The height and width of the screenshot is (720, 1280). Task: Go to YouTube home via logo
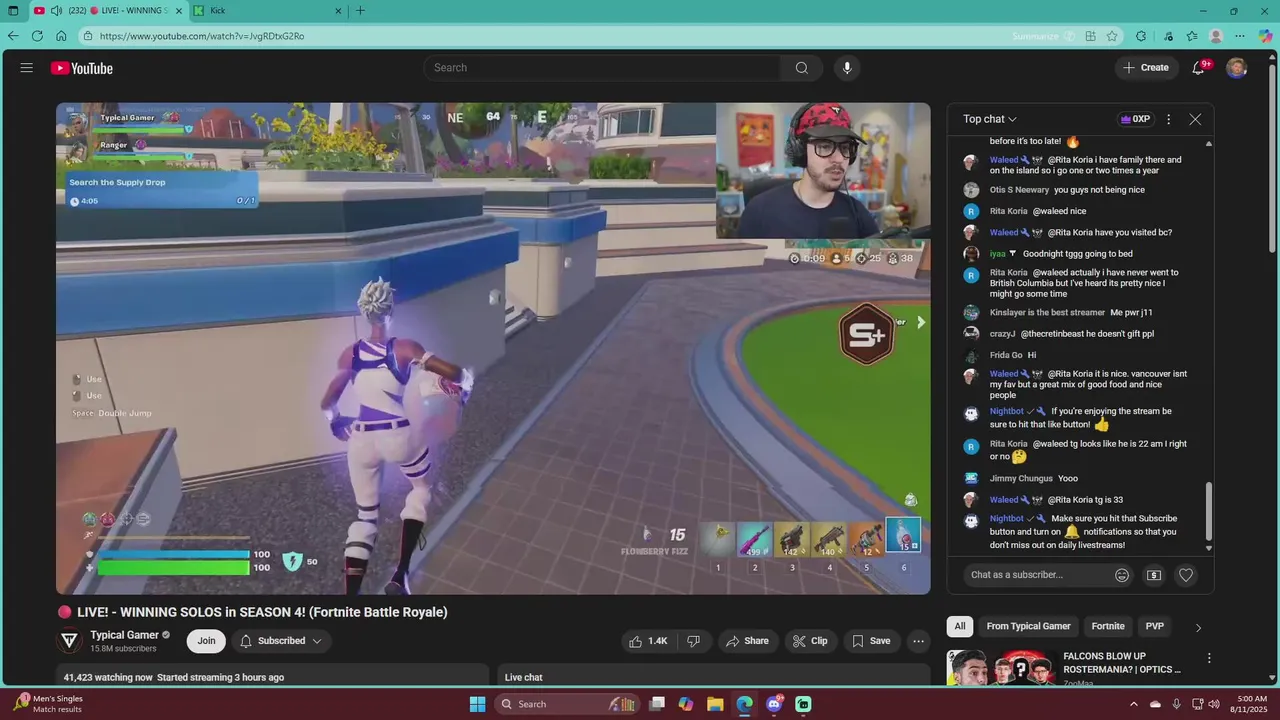(x=82, y=68)
